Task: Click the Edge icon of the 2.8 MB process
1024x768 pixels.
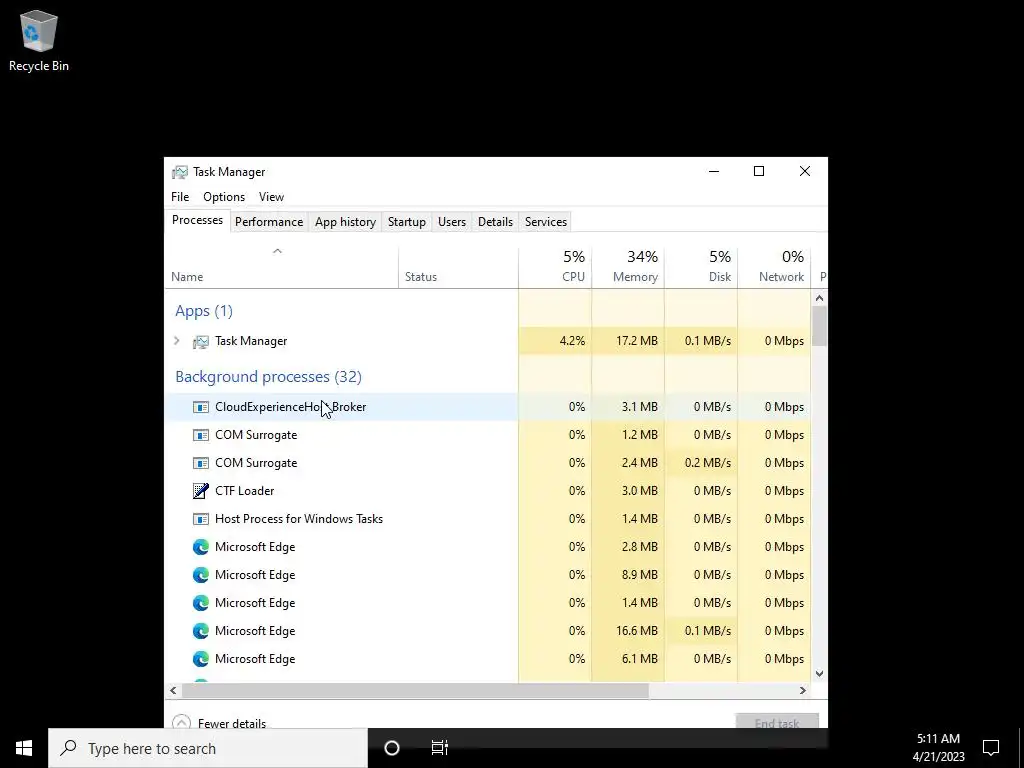Action: point(200,547)
